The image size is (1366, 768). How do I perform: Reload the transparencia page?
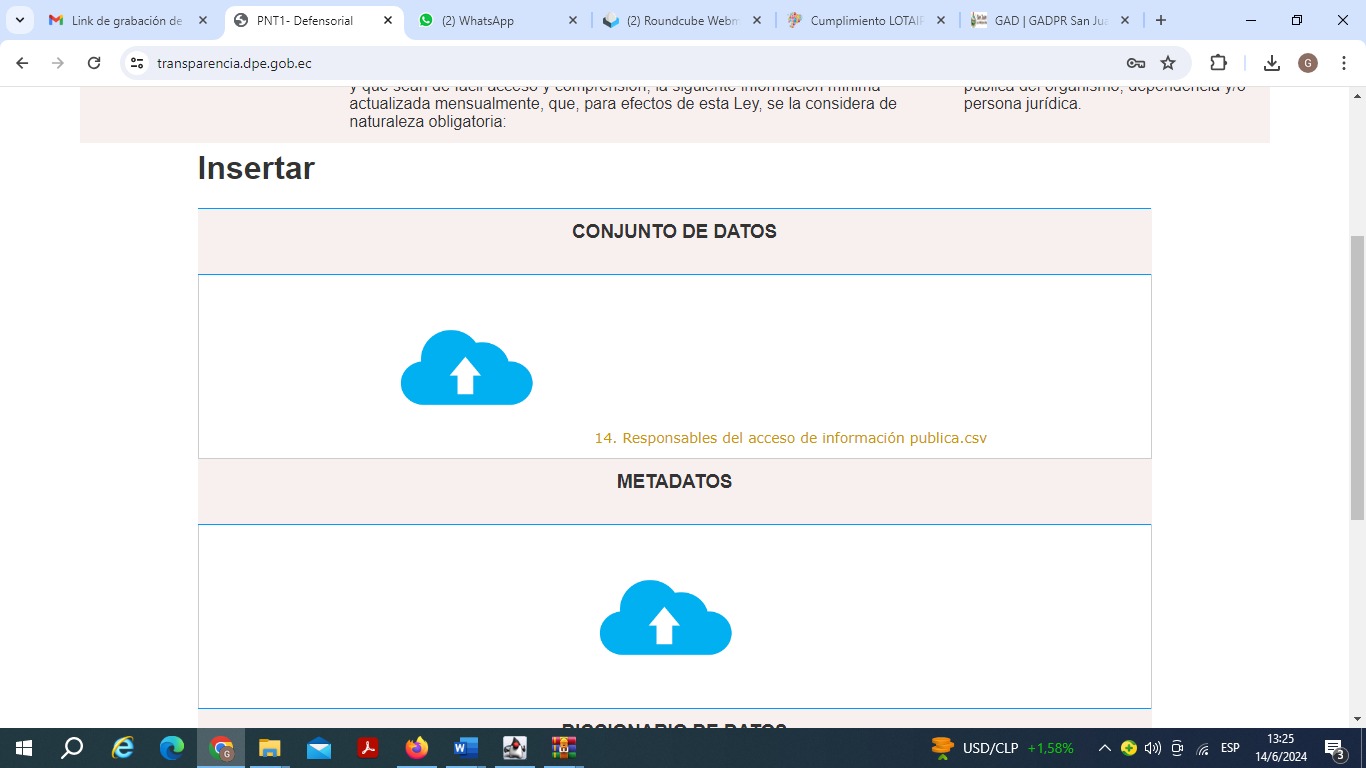click(94, 63)
